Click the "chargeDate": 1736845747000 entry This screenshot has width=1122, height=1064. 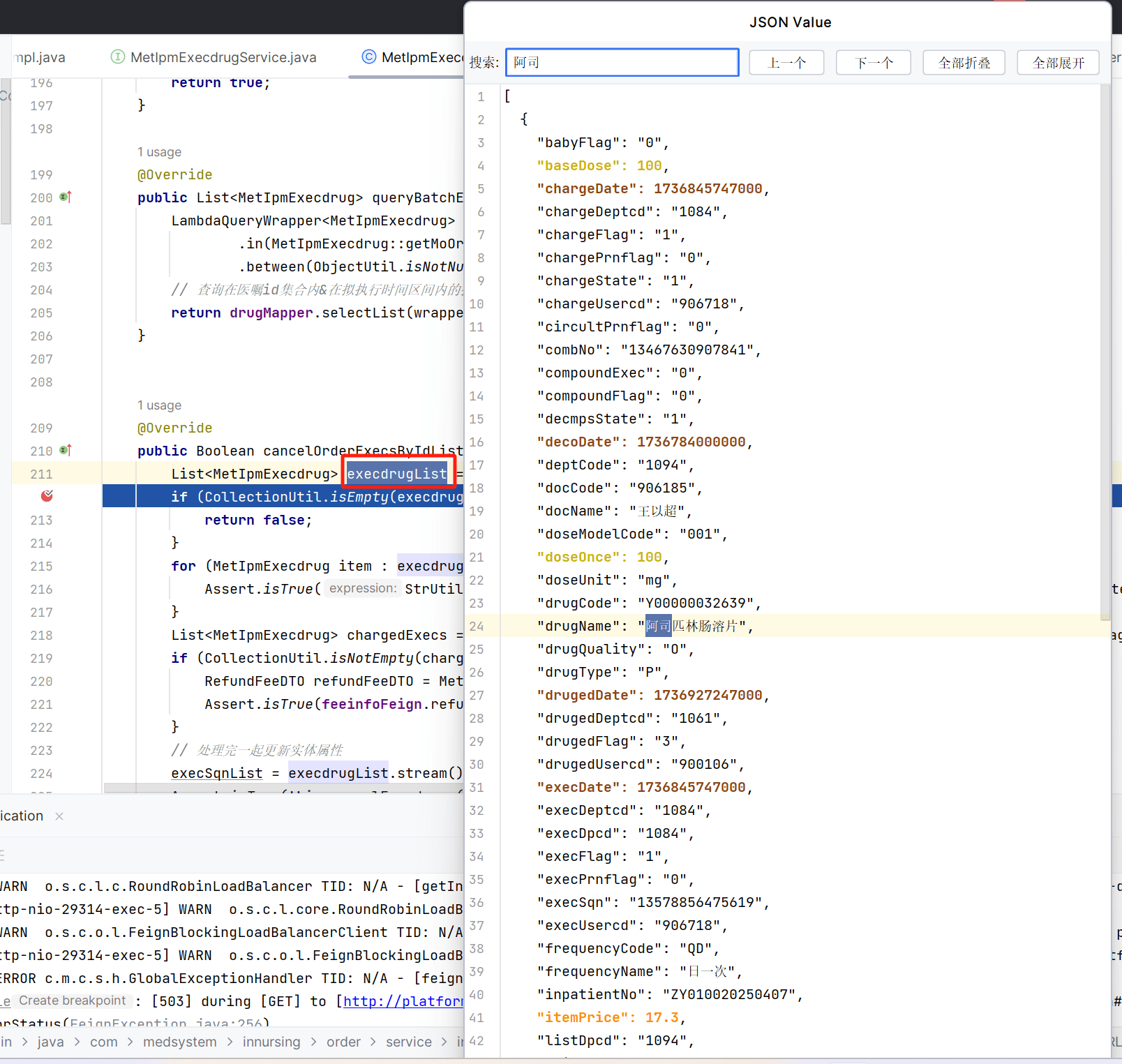click(x=653, y=188)
